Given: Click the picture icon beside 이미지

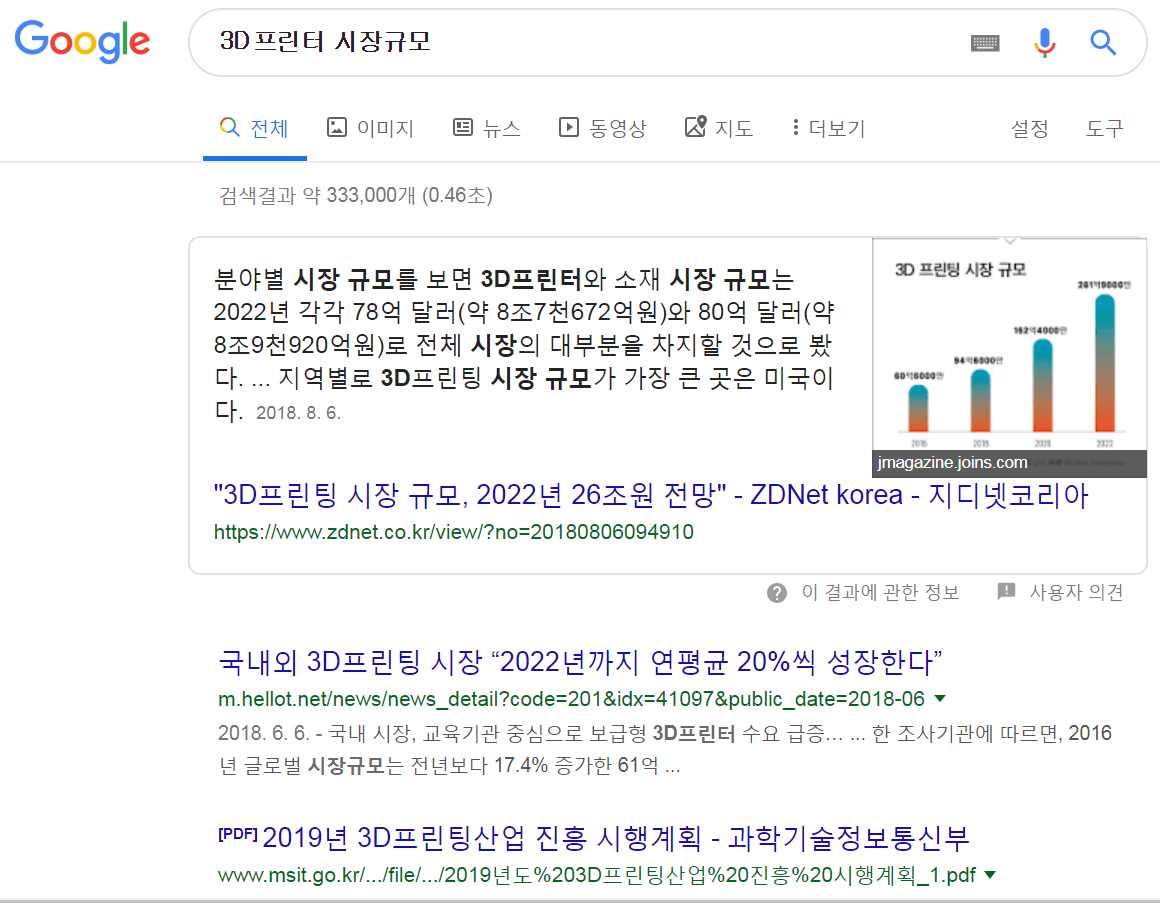Looking at the screenshot, I should [337, 127].
